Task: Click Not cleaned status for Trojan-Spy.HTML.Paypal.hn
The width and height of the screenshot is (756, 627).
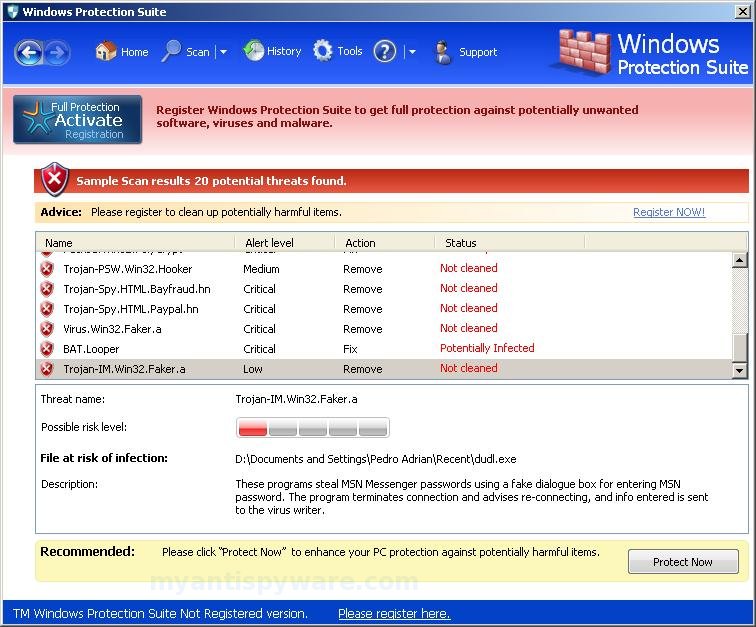Action: click(x=469, y=308)
